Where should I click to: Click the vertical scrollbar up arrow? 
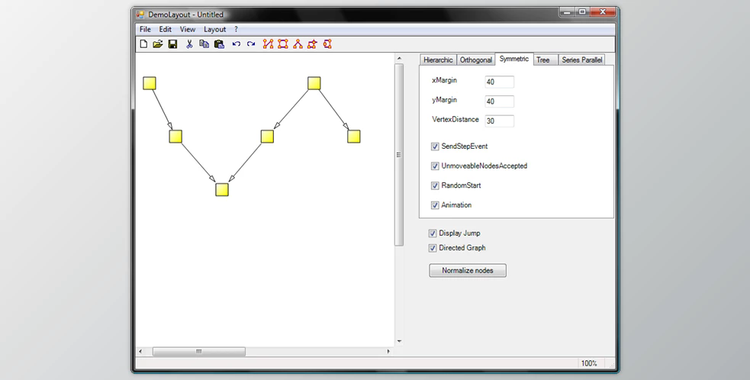[399, 58]
